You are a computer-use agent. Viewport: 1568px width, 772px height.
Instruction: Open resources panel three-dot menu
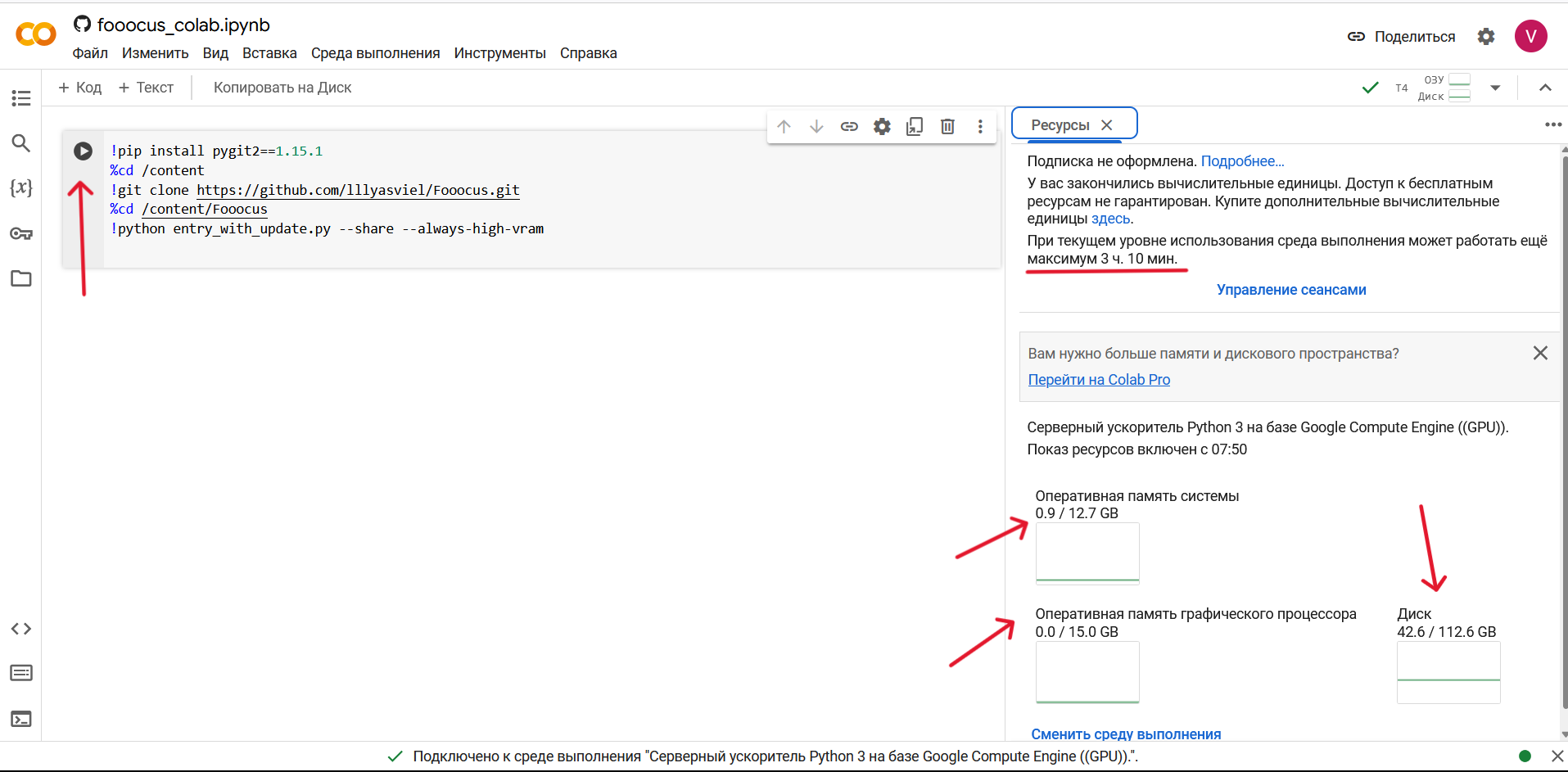tap(1553, 124)
